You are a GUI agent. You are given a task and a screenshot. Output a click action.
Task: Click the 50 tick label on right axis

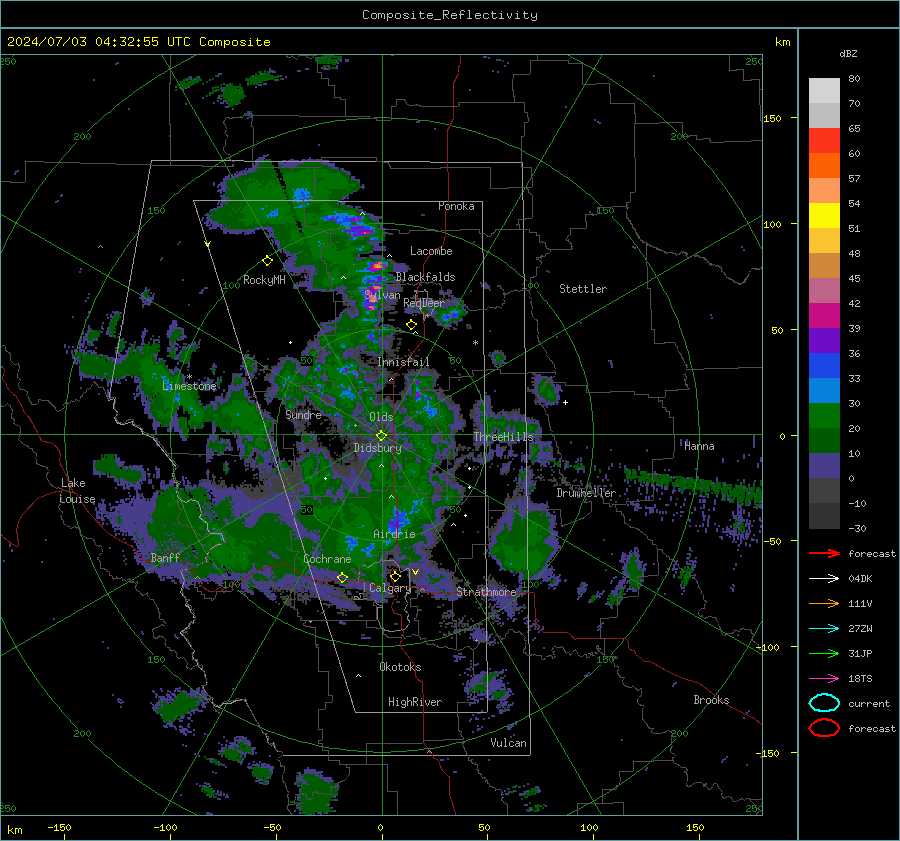tap(777, 330)
